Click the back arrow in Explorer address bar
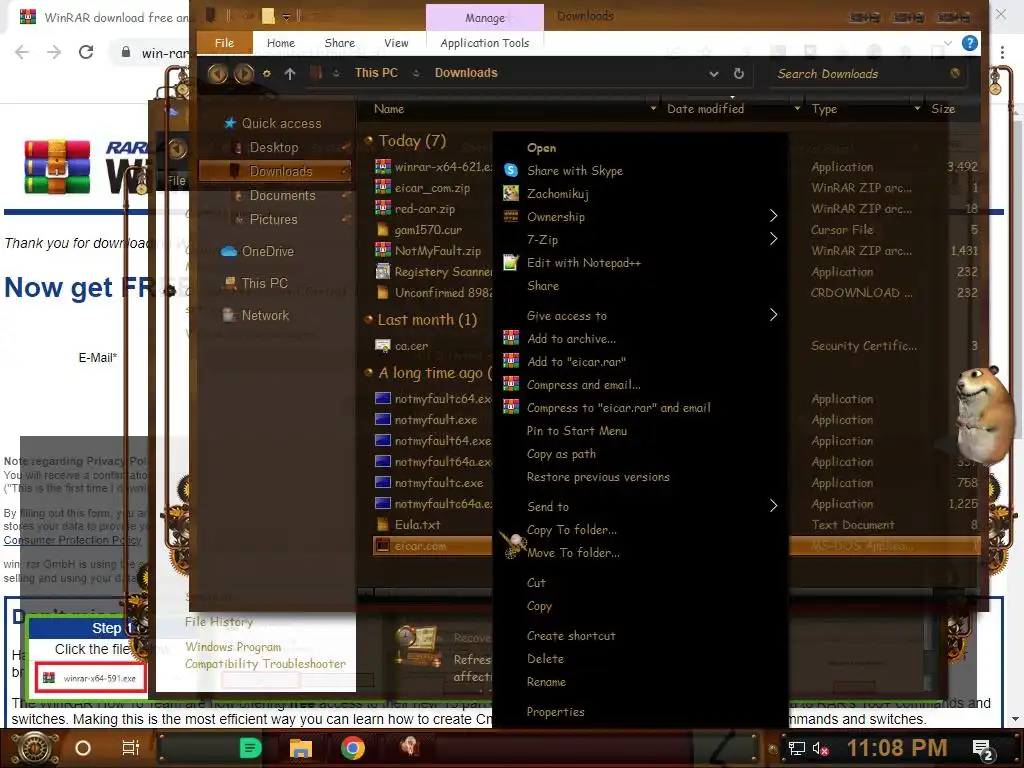This screenshot has width=1024, height=768. [x=217, y=73]
